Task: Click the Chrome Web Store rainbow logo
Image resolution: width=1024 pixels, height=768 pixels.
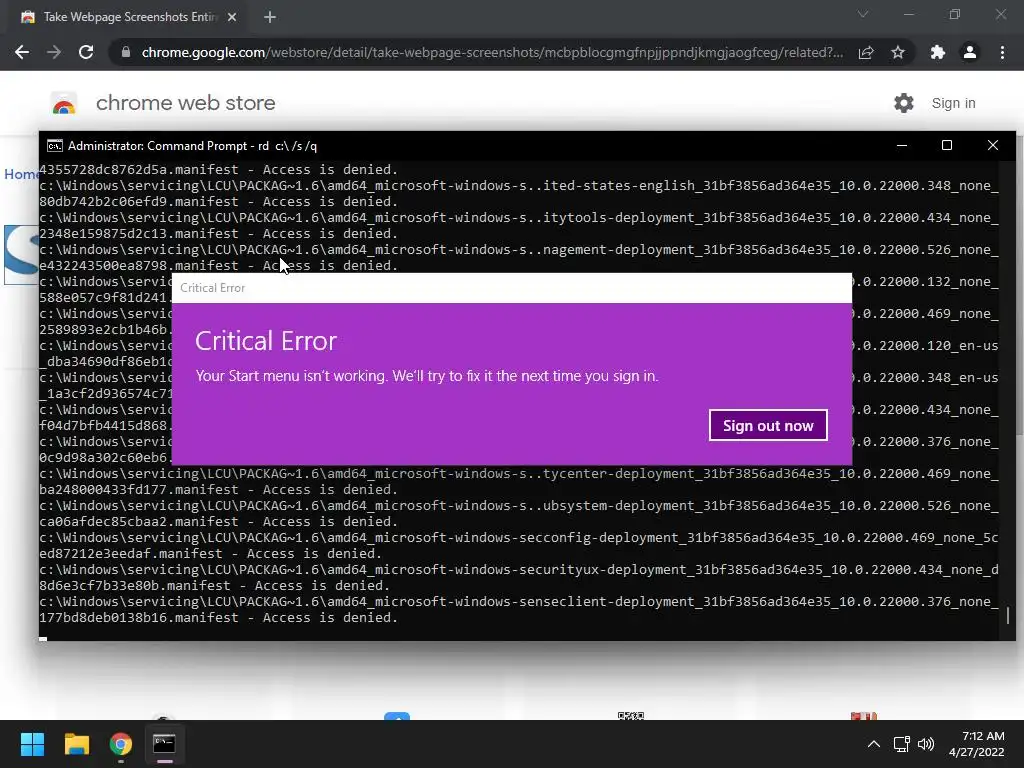Action: [x=64, y=103]
